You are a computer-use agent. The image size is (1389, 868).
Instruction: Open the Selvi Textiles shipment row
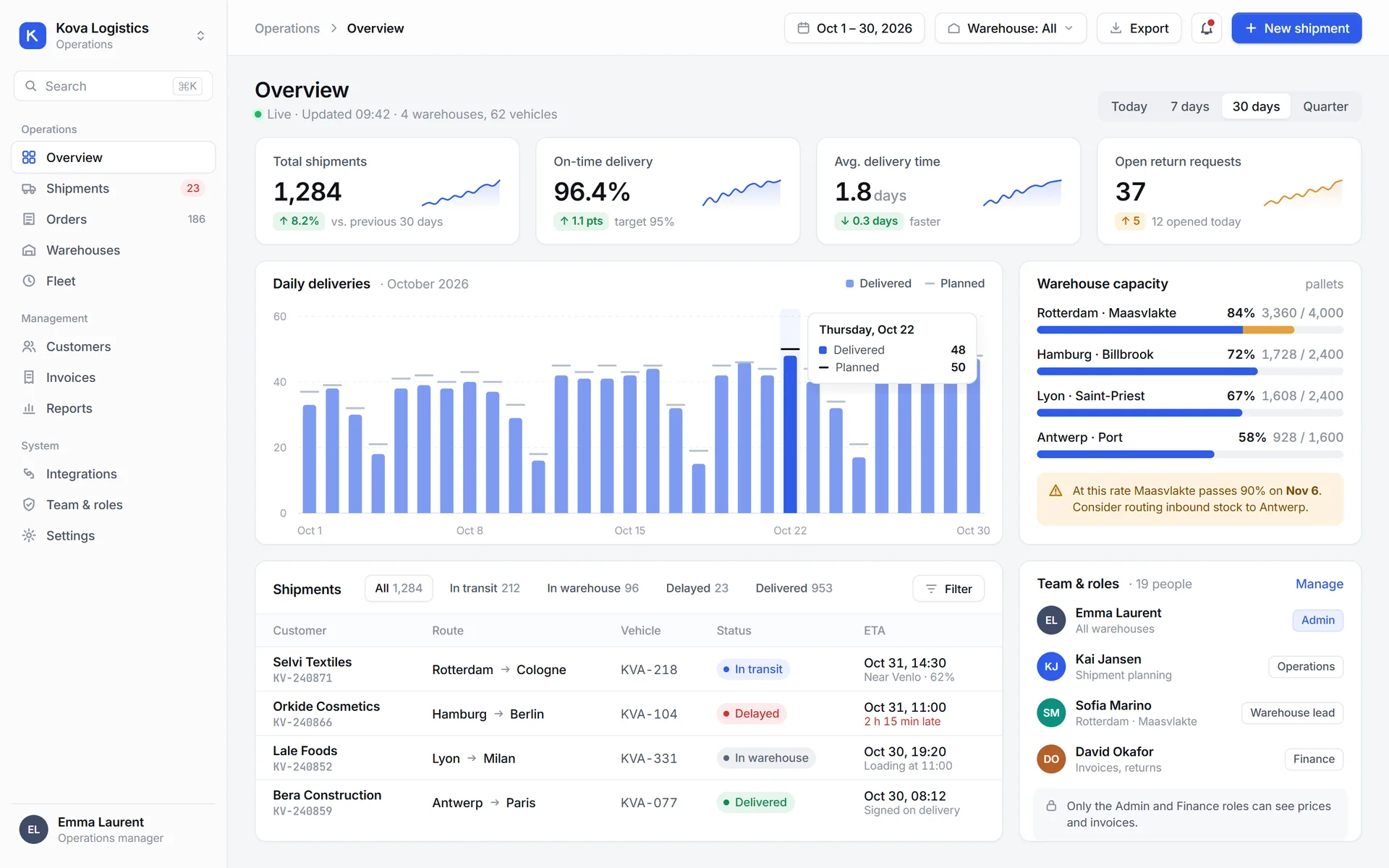tap(628, 669)
